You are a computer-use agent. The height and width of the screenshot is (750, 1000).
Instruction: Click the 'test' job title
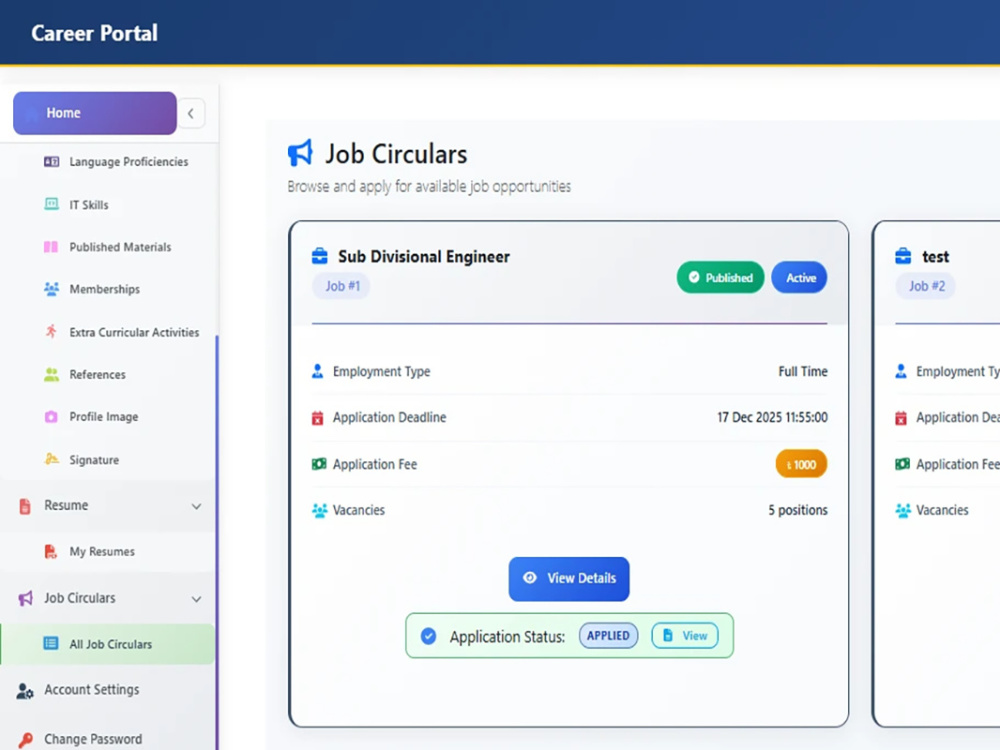click(x=936, y=257)
